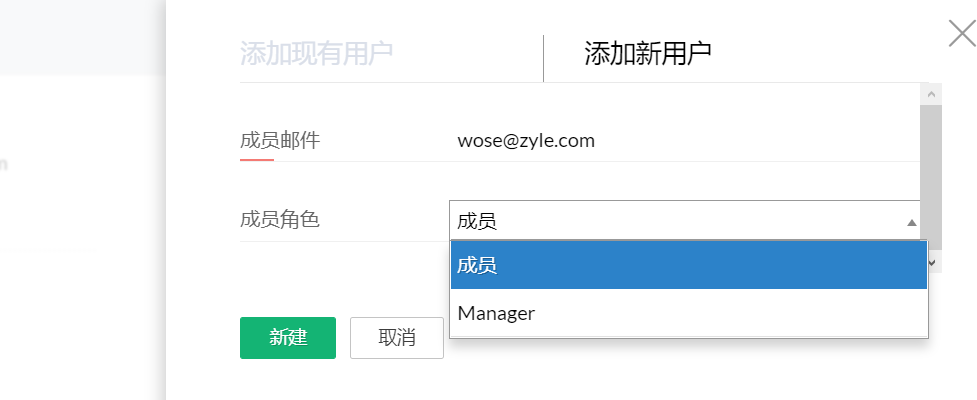This screenshot has height=400, width=977.
Task: Switch to the 添加现有用户 tab
Action: point(317,54)
